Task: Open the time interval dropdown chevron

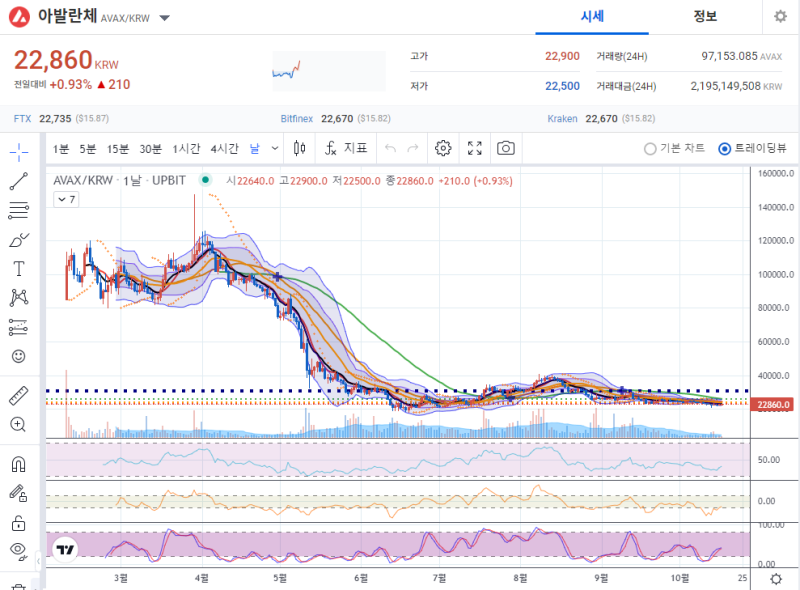Action: (x=274, y=149)
